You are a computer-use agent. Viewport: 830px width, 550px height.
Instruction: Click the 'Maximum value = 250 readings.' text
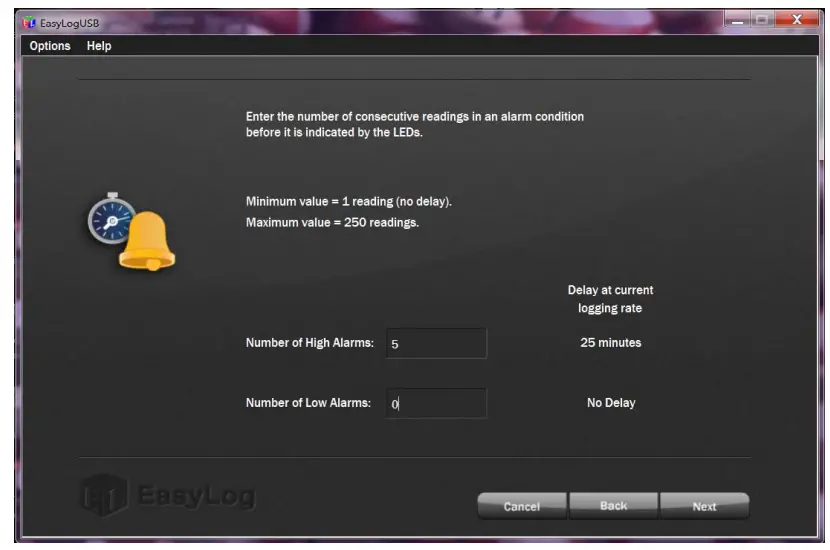click(x=332, y=222)
